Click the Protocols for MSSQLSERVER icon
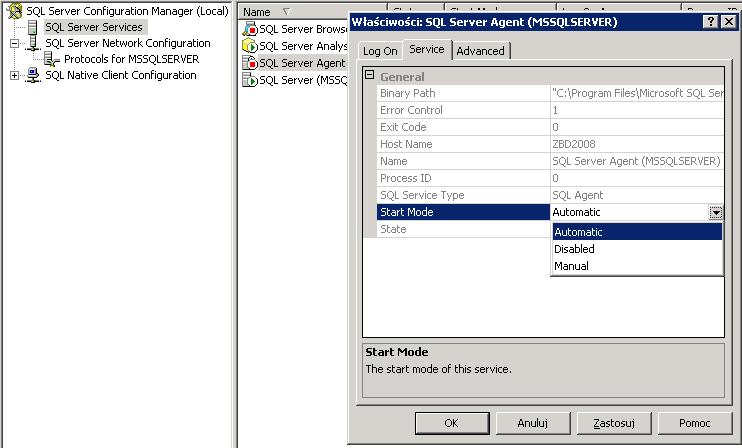 51,59
